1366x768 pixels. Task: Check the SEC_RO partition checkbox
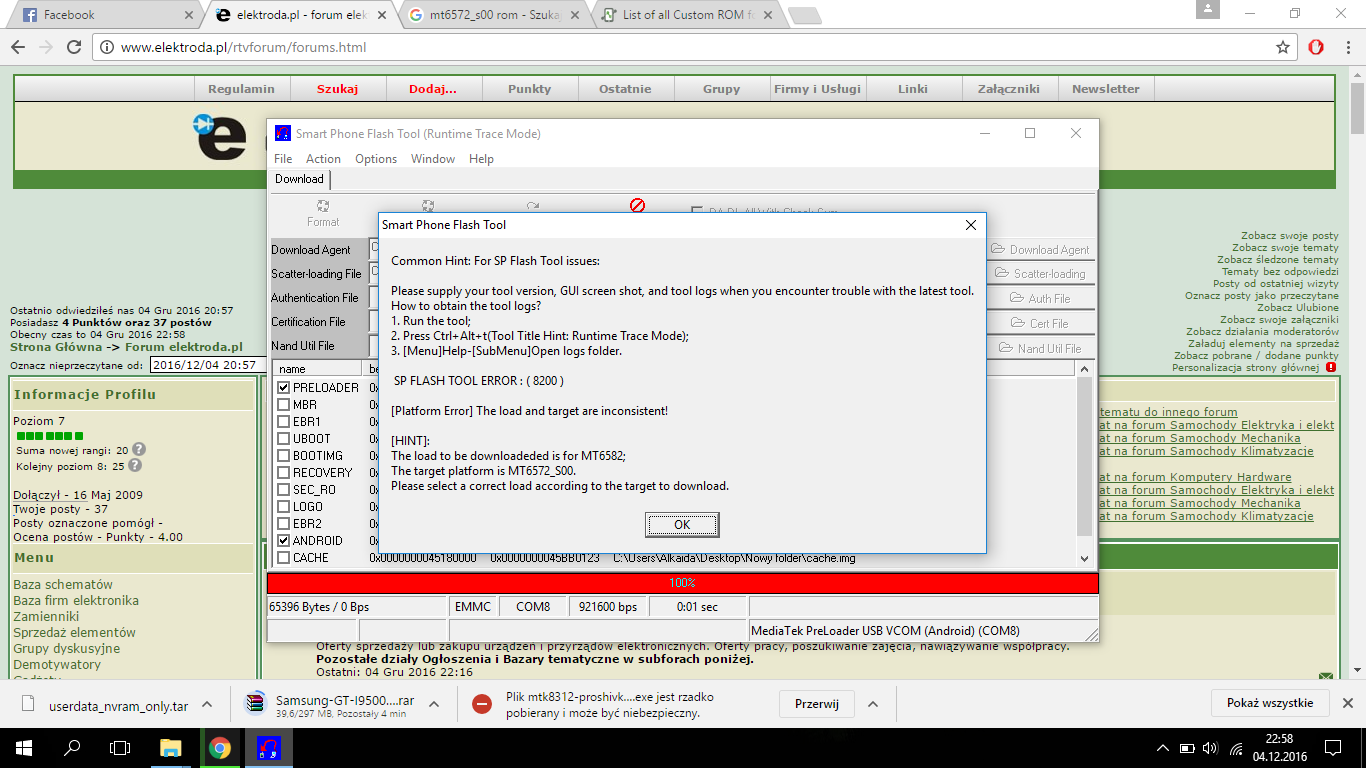tap(284, 490)
